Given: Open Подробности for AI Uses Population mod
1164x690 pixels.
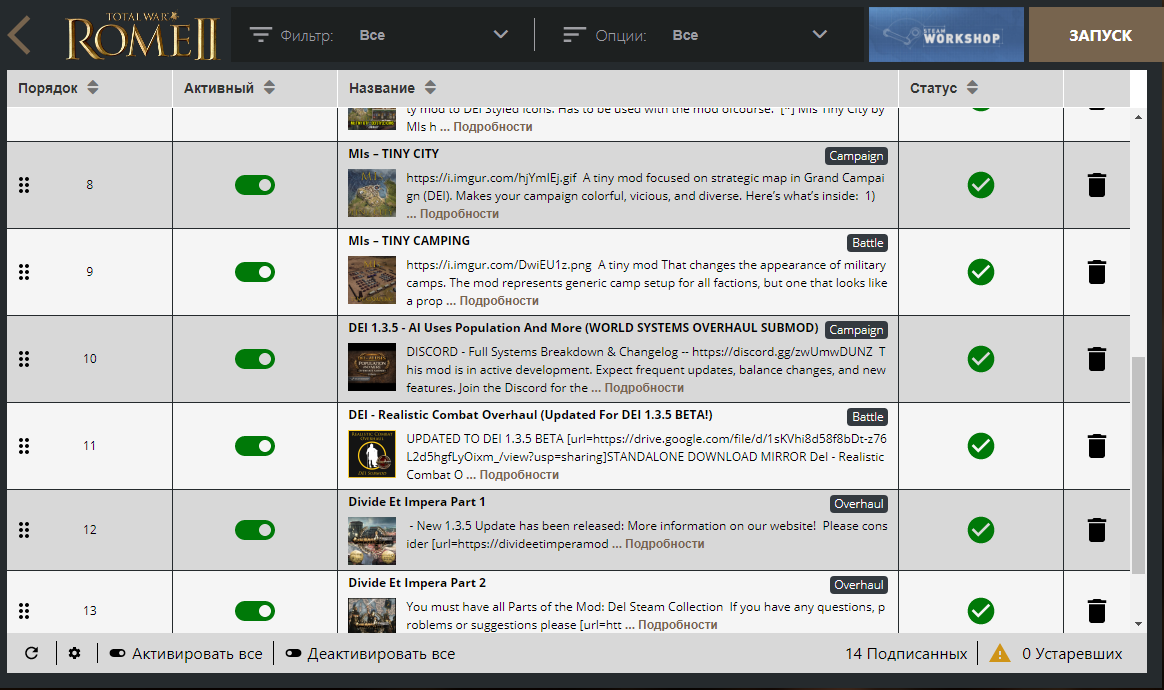Looking at the screenshot, I should point(644,388).
